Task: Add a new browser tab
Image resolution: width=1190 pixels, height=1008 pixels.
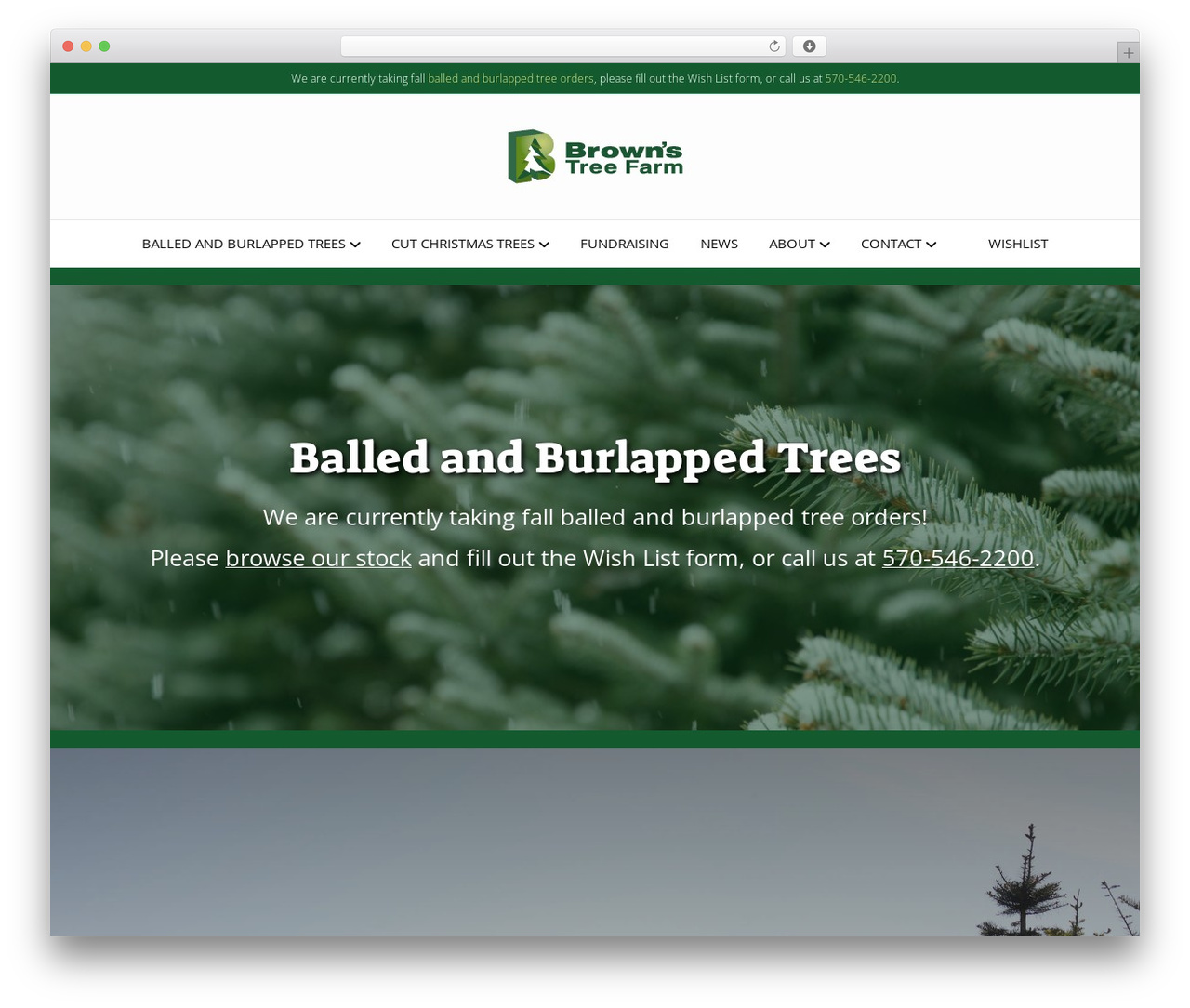Action: [1128, 53]
